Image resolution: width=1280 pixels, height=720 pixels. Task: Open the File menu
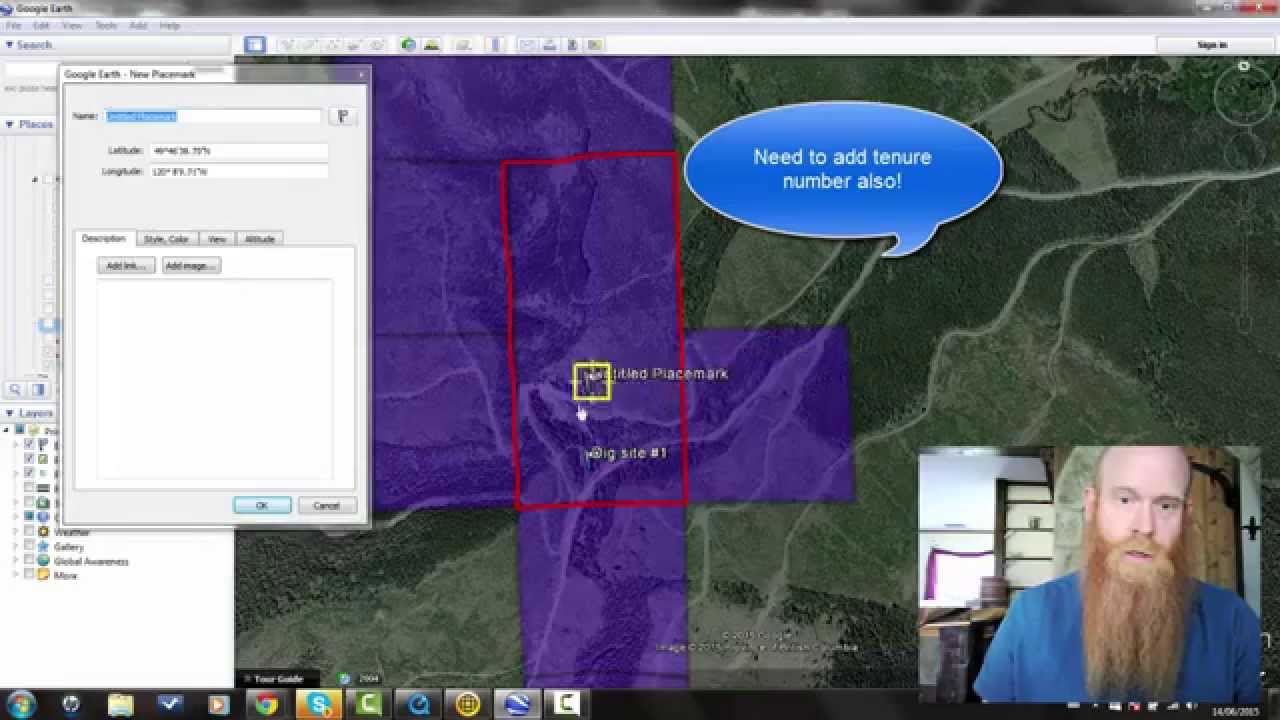(13, 25)
